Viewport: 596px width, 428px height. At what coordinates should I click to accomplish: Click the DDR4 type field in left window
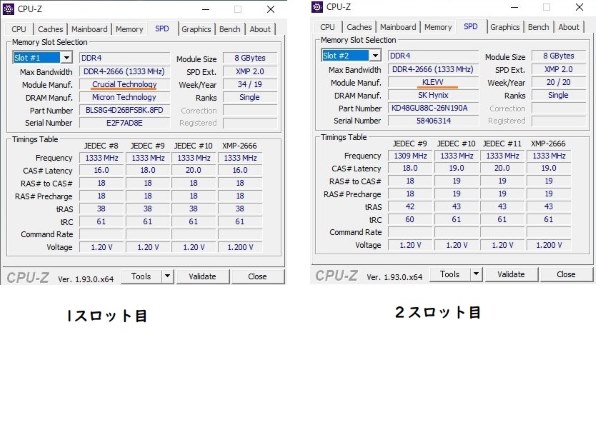[x=124, y=58]
